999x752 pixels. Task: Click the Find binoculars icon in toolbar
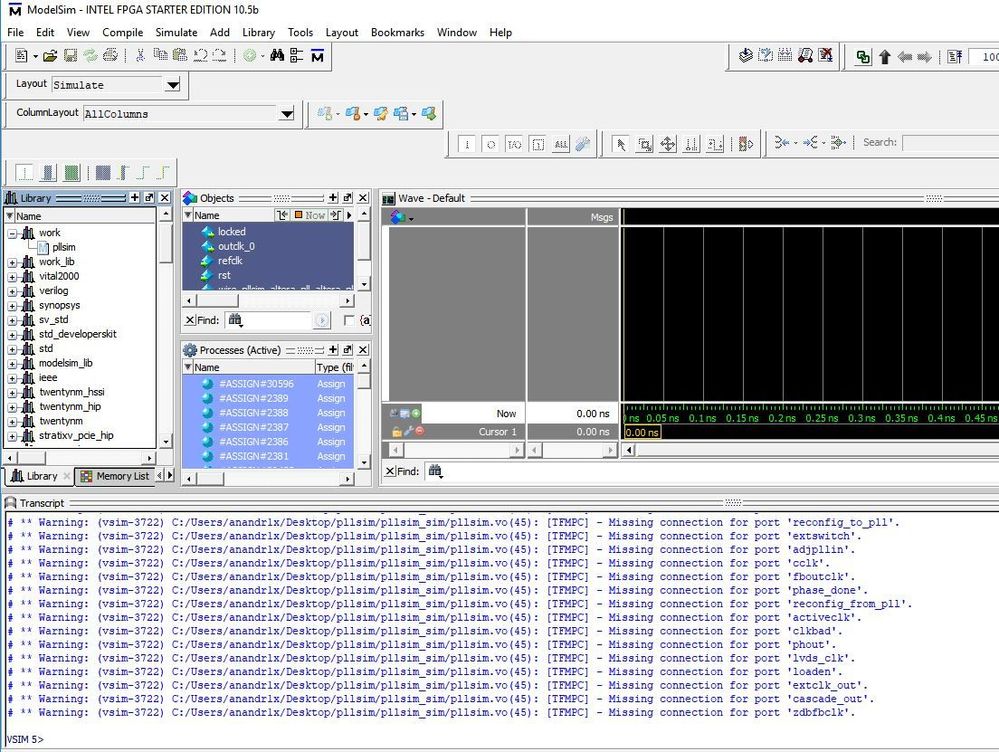(277, 57)
